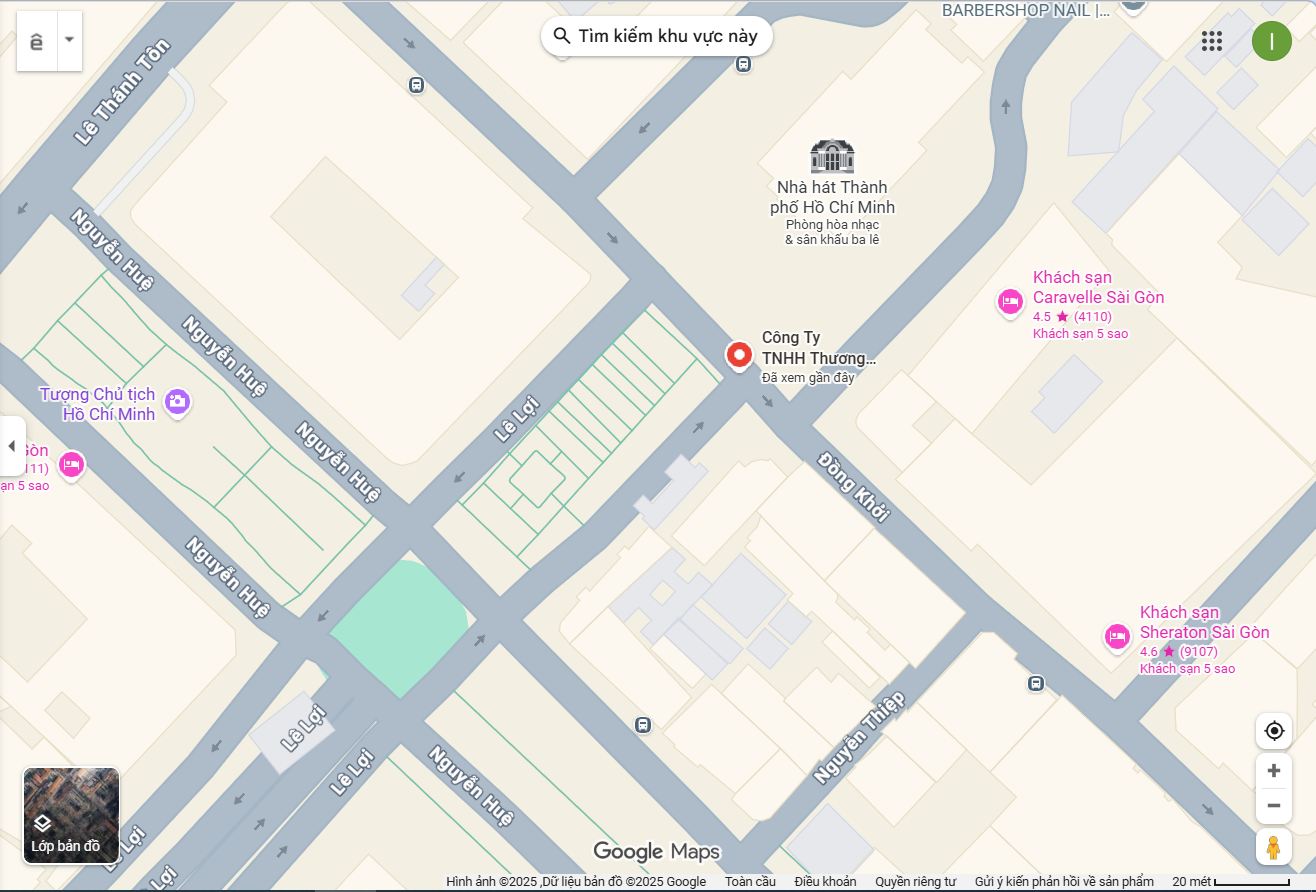Center map on your current location

click(x=1273, y=731)
